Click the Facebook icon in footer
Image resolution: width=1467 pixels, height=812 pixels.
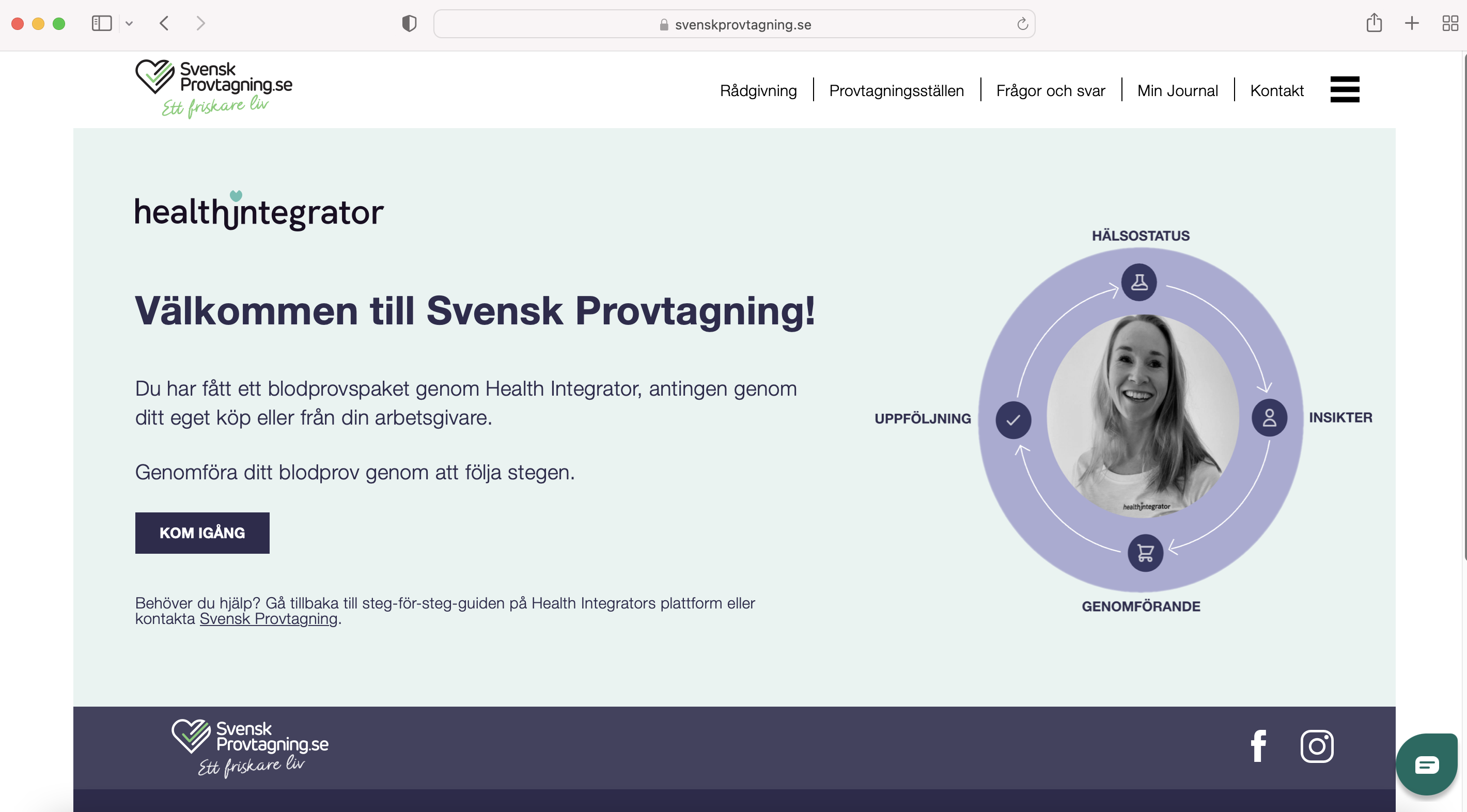pyautogui.click(x=1258, y=745)
